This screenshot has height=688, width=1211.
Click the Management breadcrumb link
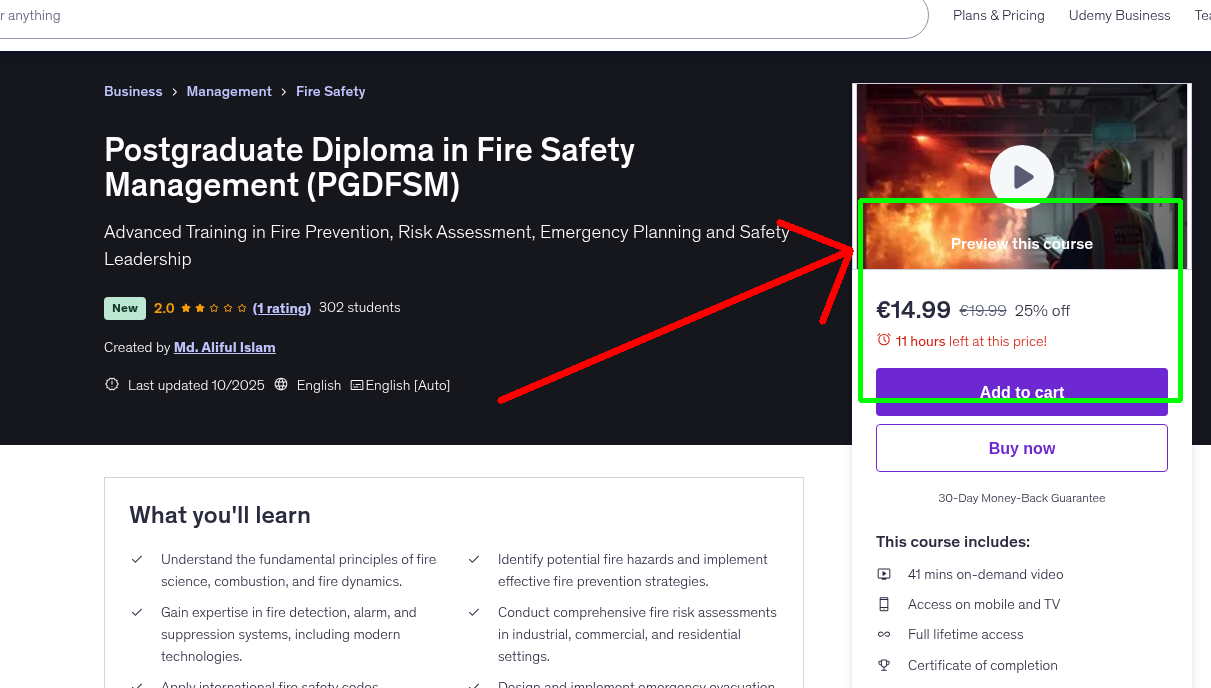[x=229, y=91]
